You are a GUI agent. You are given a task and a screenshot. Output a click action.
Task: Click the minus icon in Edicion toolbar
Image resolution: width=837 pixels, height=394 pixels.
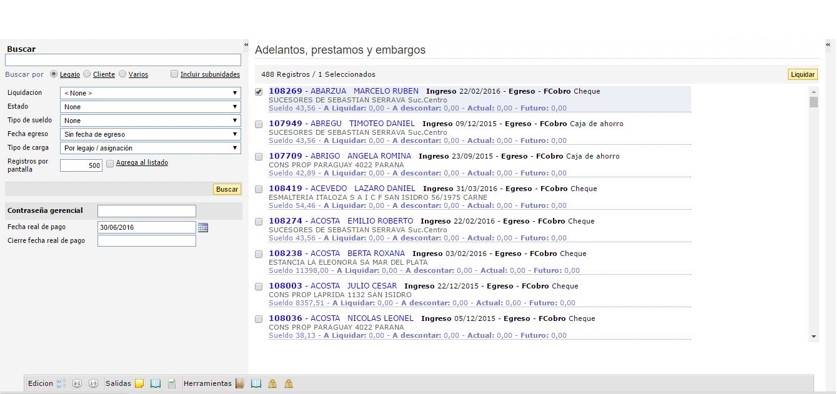click(x=93, y=383)
